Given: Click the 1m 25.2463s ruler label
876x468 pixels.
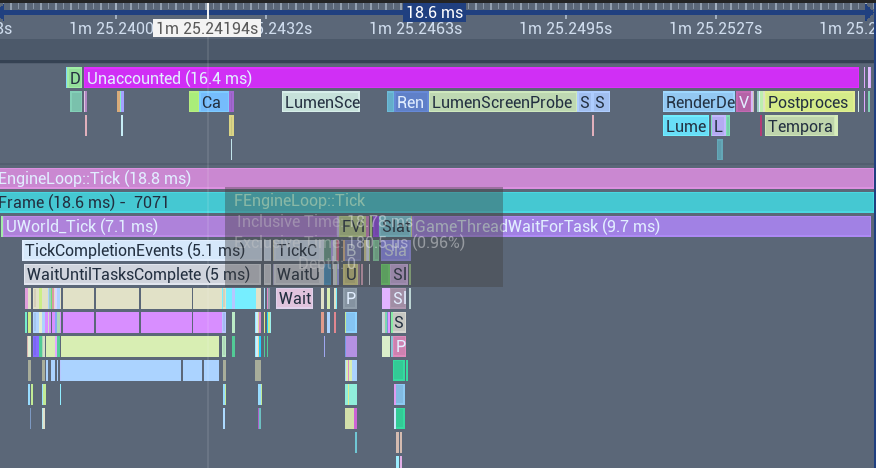Looking at the screenshot, I should click(416, 28).
